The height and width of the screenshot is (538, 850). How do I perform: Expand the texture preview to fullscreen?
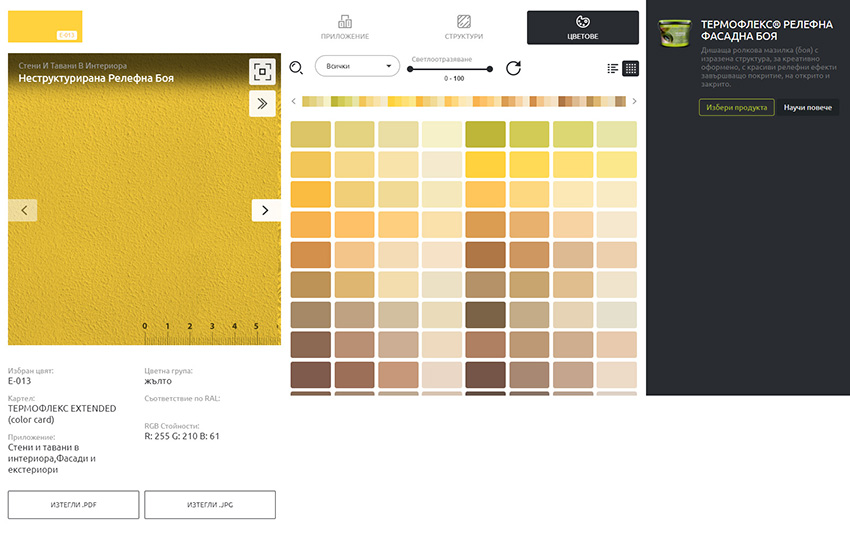[x=262, y=71]
